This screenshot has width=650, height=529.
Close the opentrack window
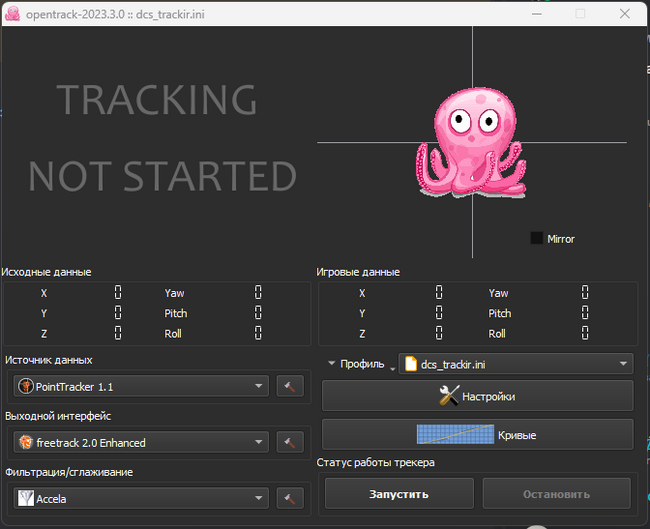pyautogui.click(x=626, y=13)
